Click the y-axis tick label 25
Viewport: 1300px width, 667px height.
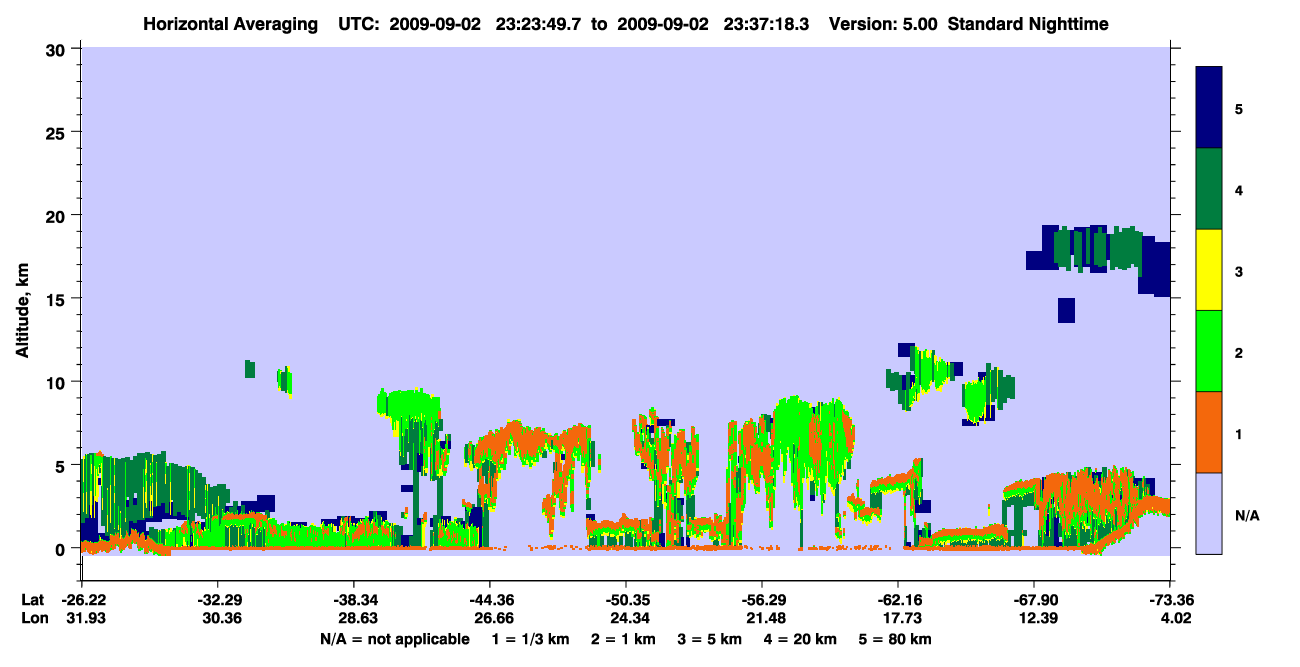pyautogui.click(x=57, y=132)
